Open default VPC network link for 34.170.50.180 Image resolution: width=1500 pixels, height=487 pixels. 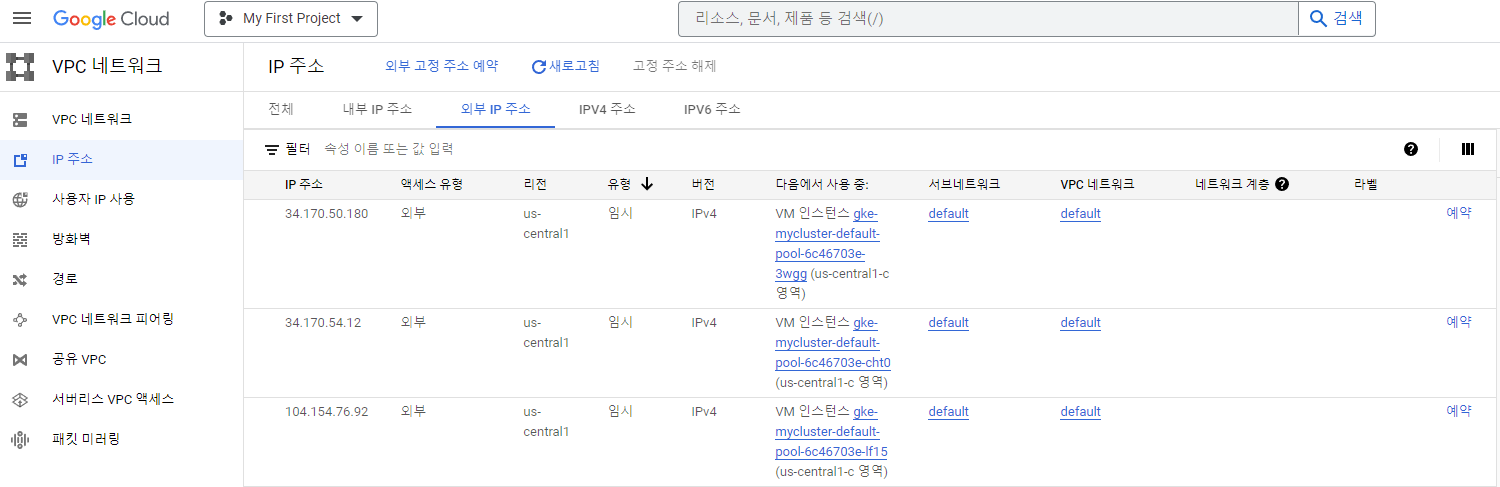[1080, 214]
